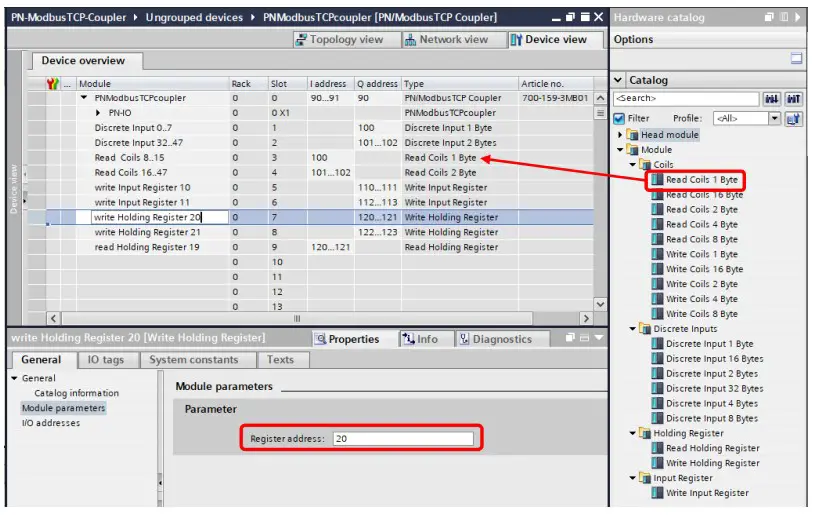Viewport: 815px width, 515px height.
Task: Select Module parameters in properties tree
Action: [63, 408]
